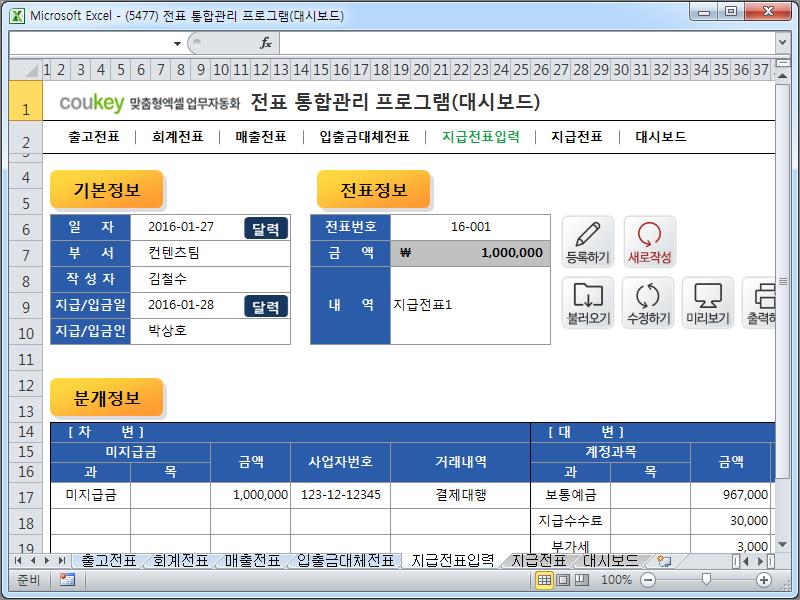Open the 지급전표 menu link
This screenshot has height=600, width=800.
(x=577, y=137)
